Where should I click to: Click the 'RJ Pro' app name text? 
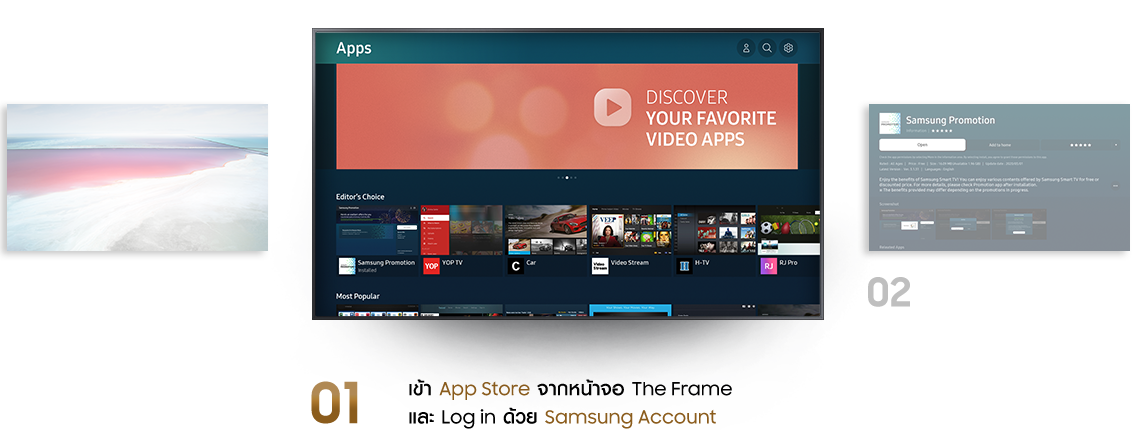coord(788,262)
